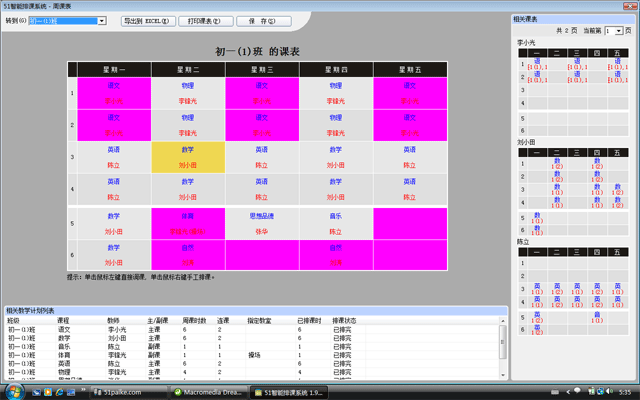The height and width of the screenshot is (400, 640).
Task: Click the 星期一 column header
Action: [x=114, y=69]
